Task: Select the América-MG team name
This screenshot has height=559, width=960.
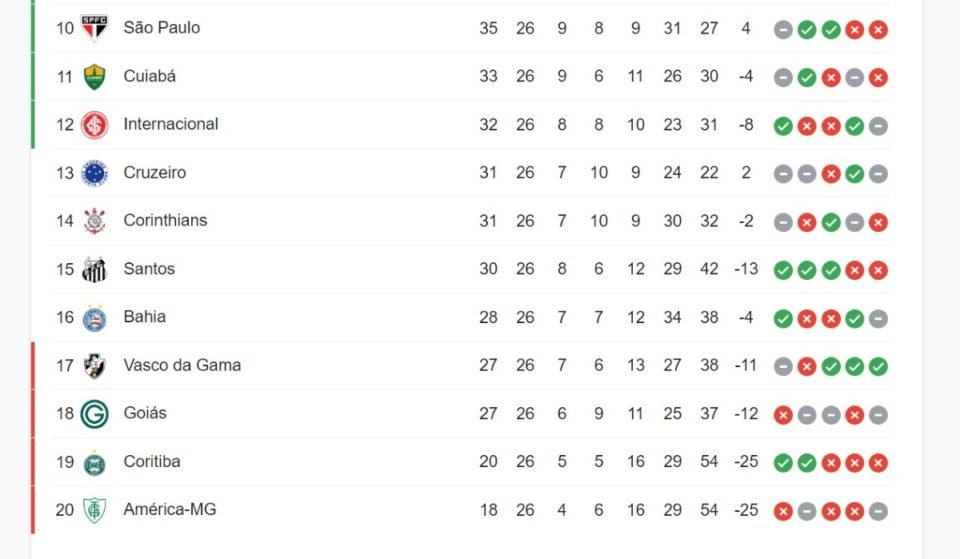Action: (x=170, y=509)
